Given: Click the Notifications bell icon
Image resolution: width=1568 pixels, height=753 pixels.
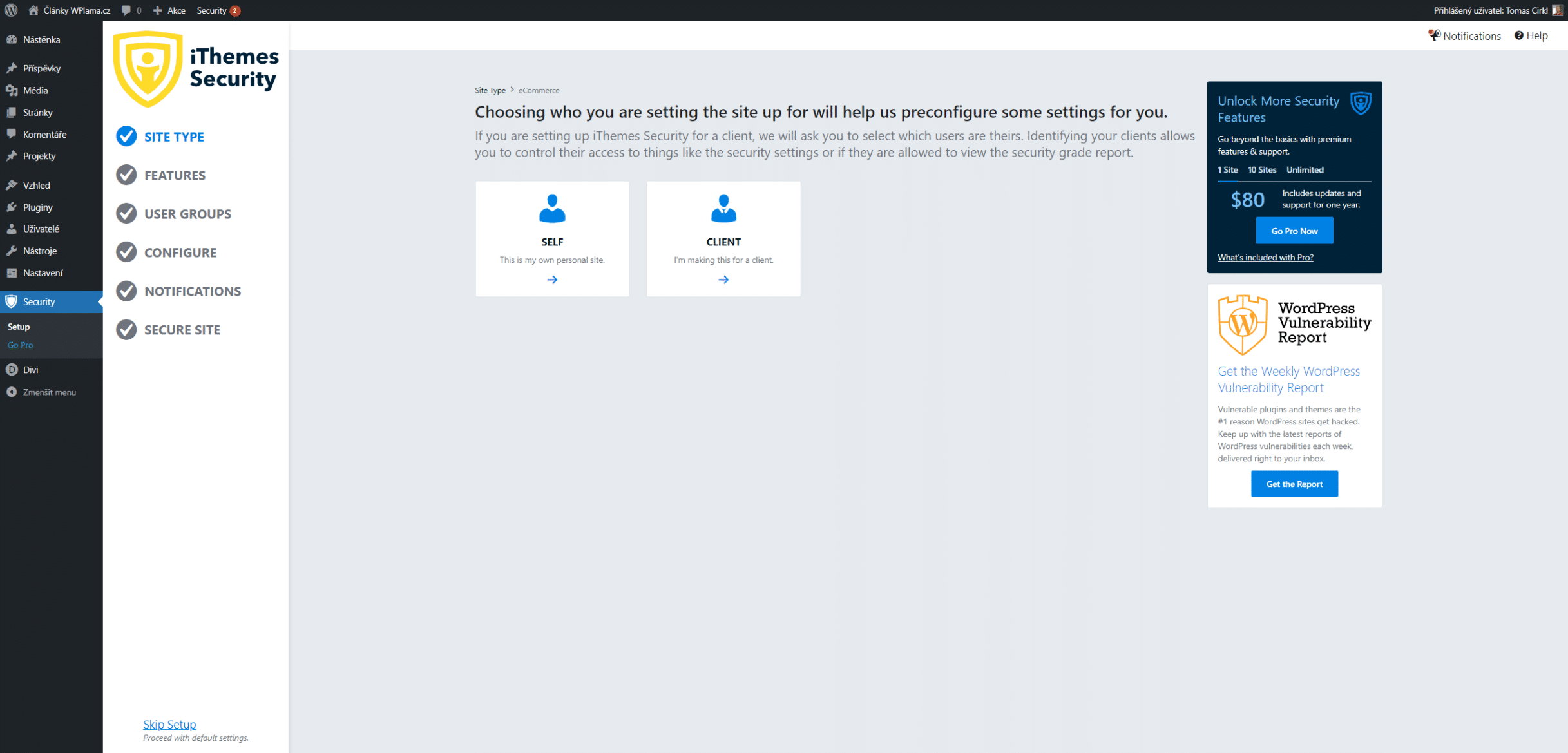Looking at the screenshot, I should pyautogui.click(x=1434, y=35).
